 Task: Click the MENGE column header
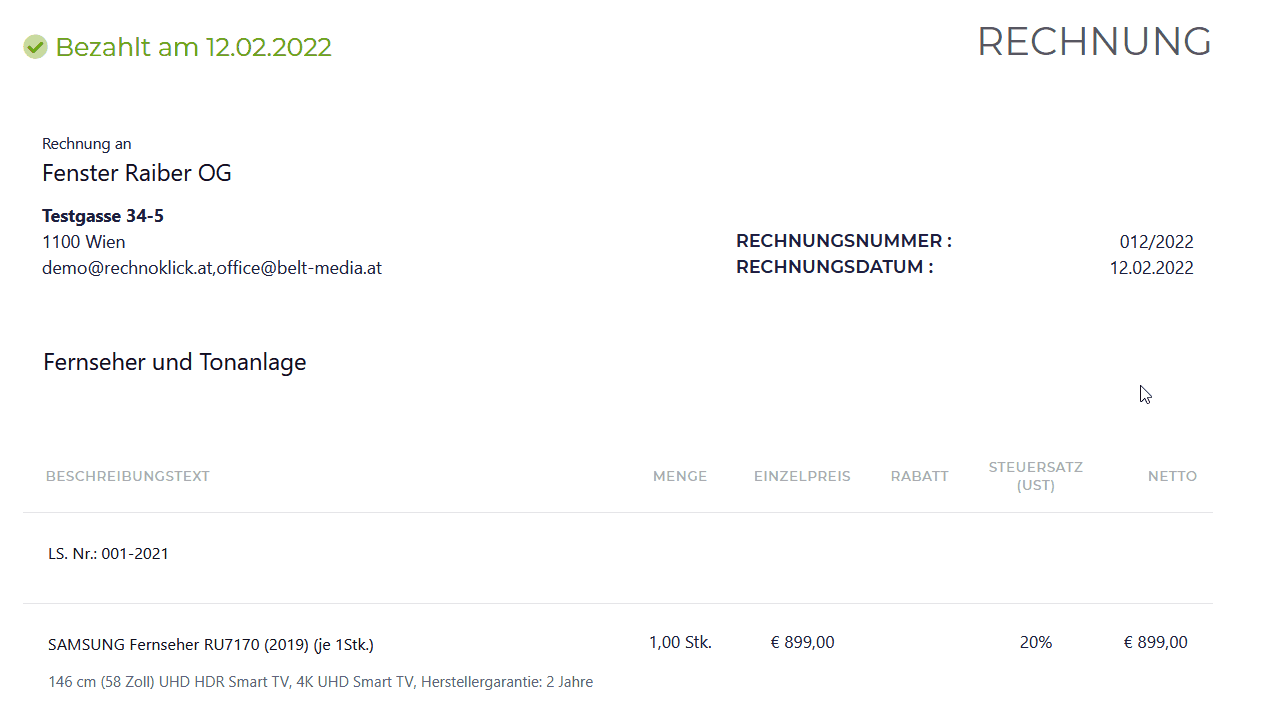[680, 476]
